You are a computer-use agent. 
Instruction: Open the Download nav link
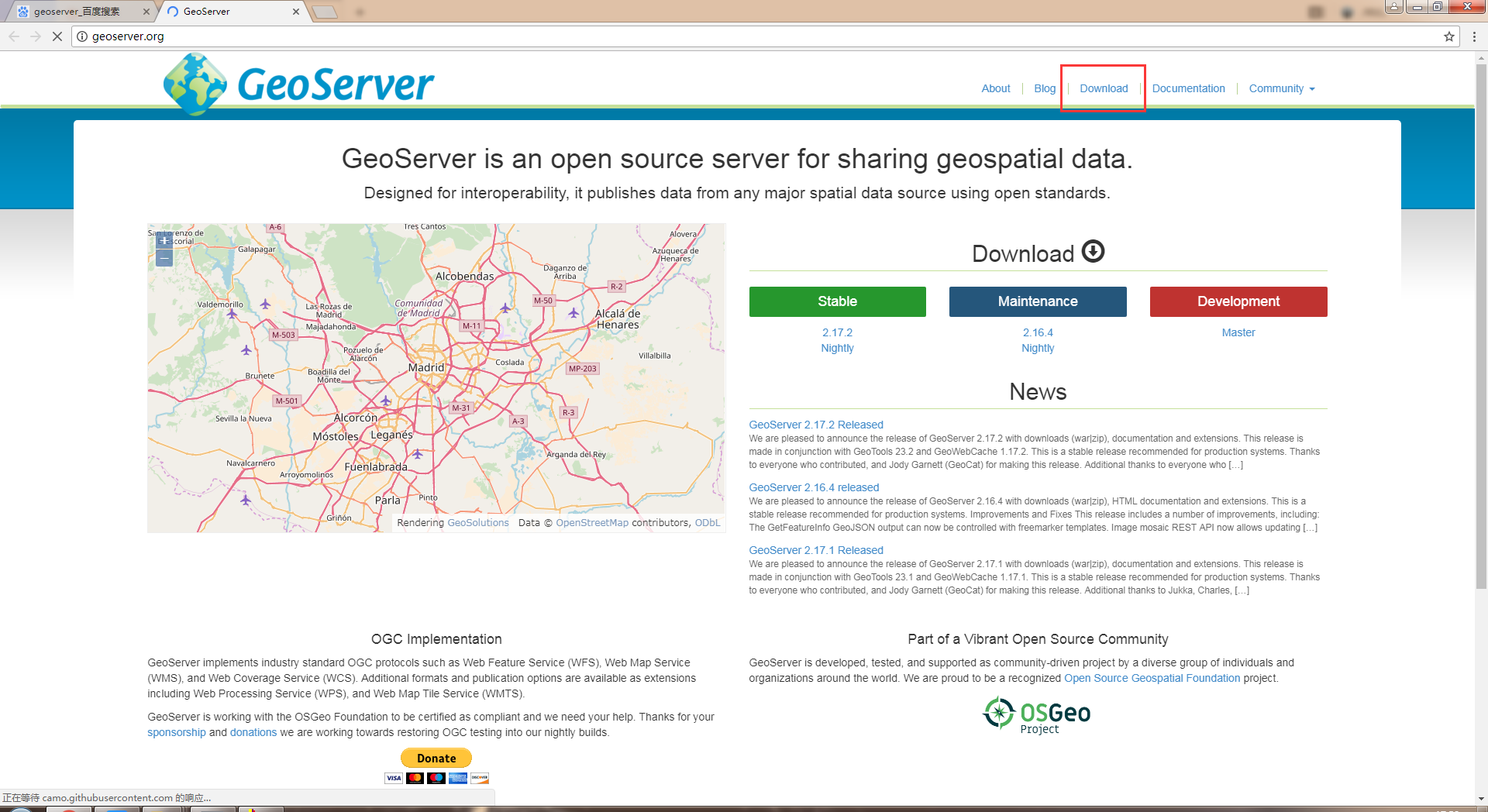pos(1104,88)
